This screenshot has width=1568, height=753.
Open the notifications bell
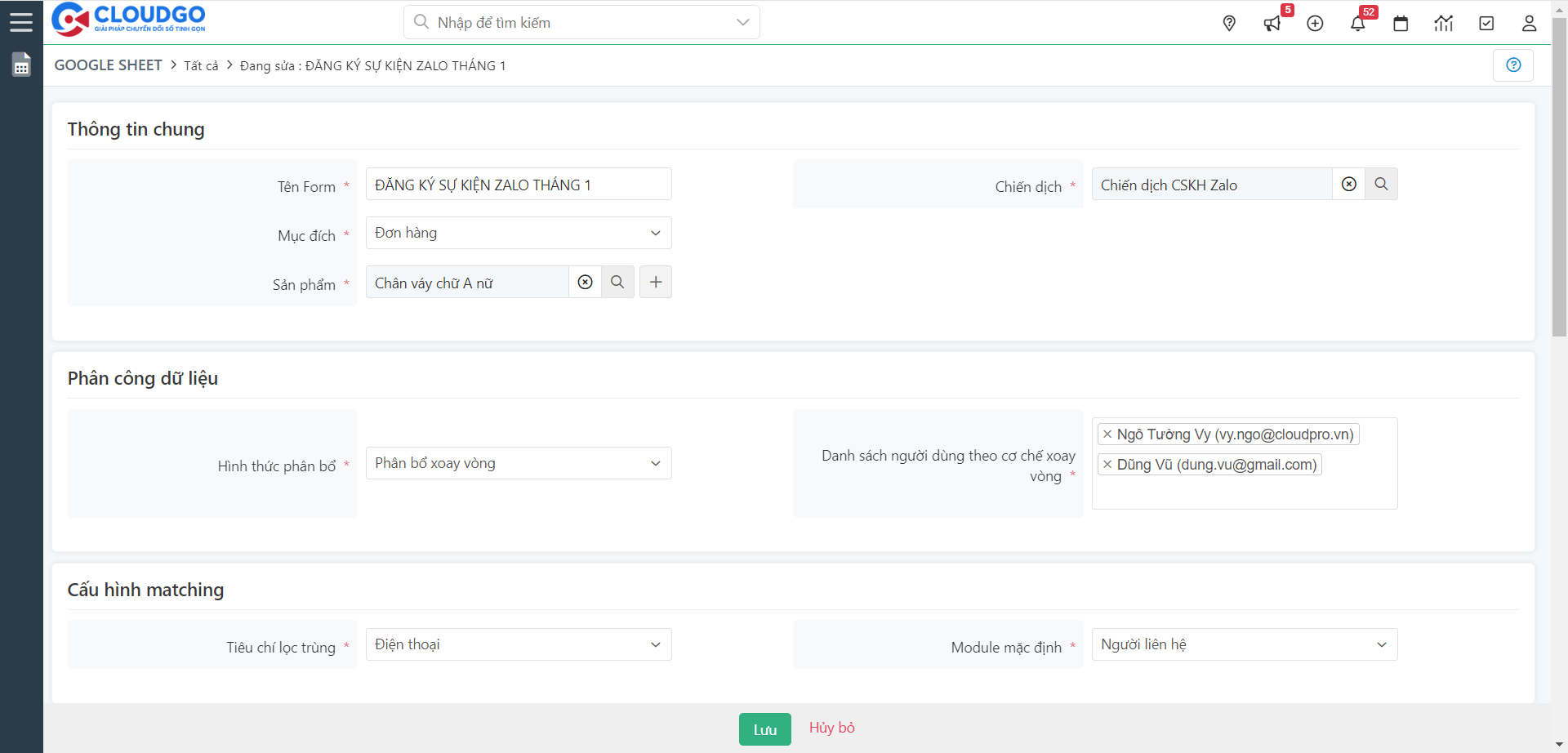[x=1357, y=24]
